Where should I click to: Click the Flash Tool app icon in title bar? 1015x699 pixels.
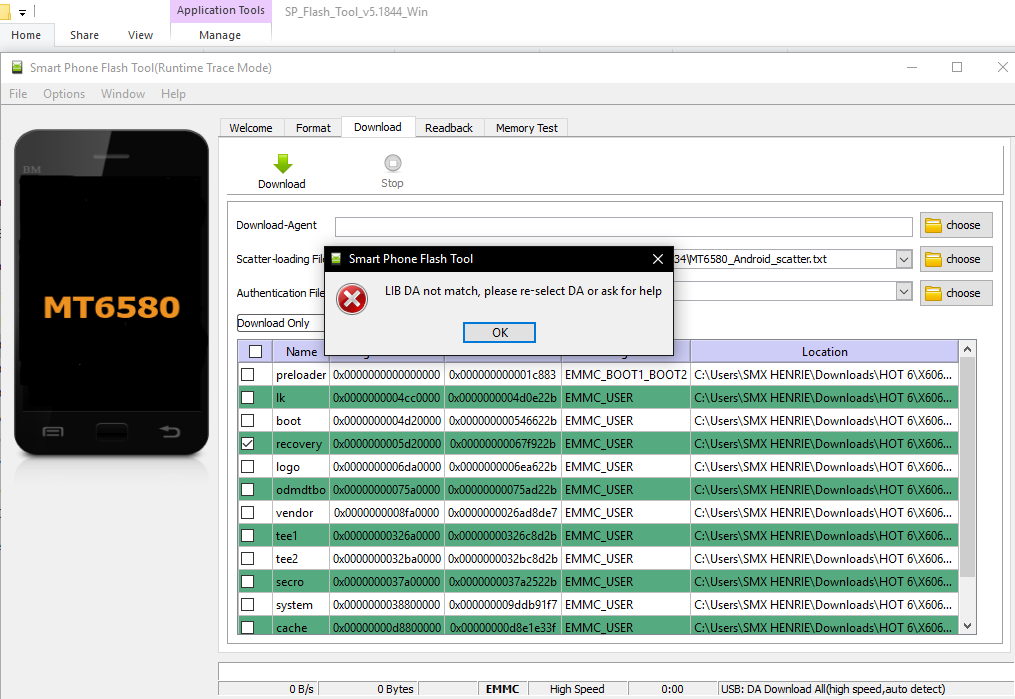(17, 67)
